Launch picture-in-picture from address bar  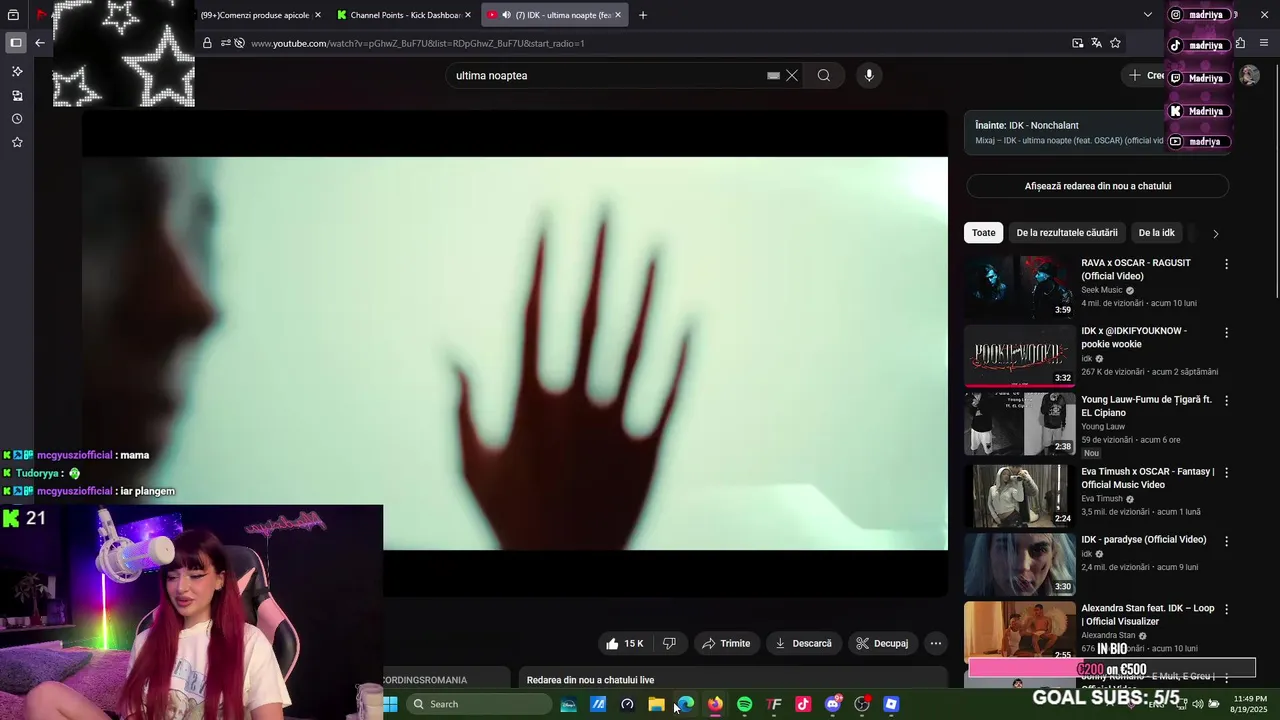click(x=1078, y=43)
